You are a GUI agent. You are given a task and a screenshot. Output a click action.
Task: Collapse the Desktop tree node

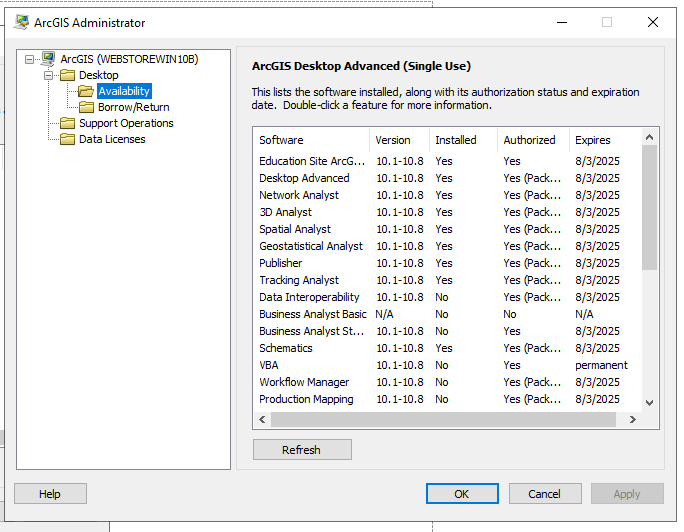(x=48, y=75)
